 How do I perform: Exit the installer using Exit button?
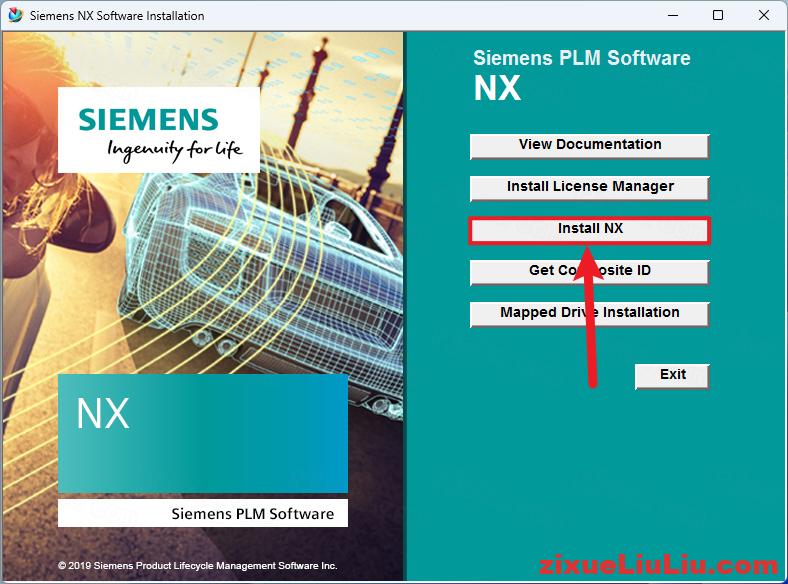click(x=672, y=375)
